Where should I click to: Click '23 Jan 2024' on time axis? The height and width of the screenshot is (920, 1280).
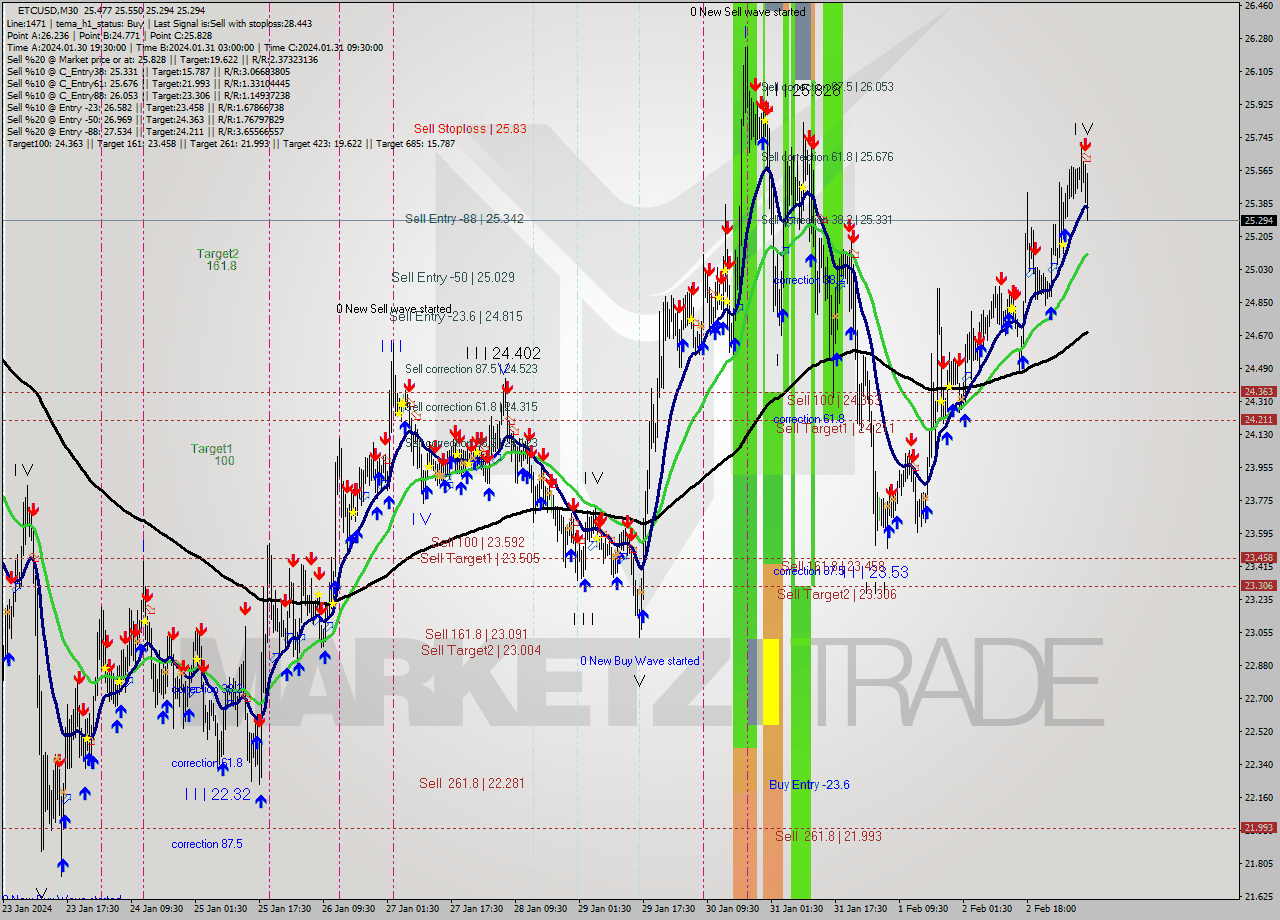tap(28, 909)
